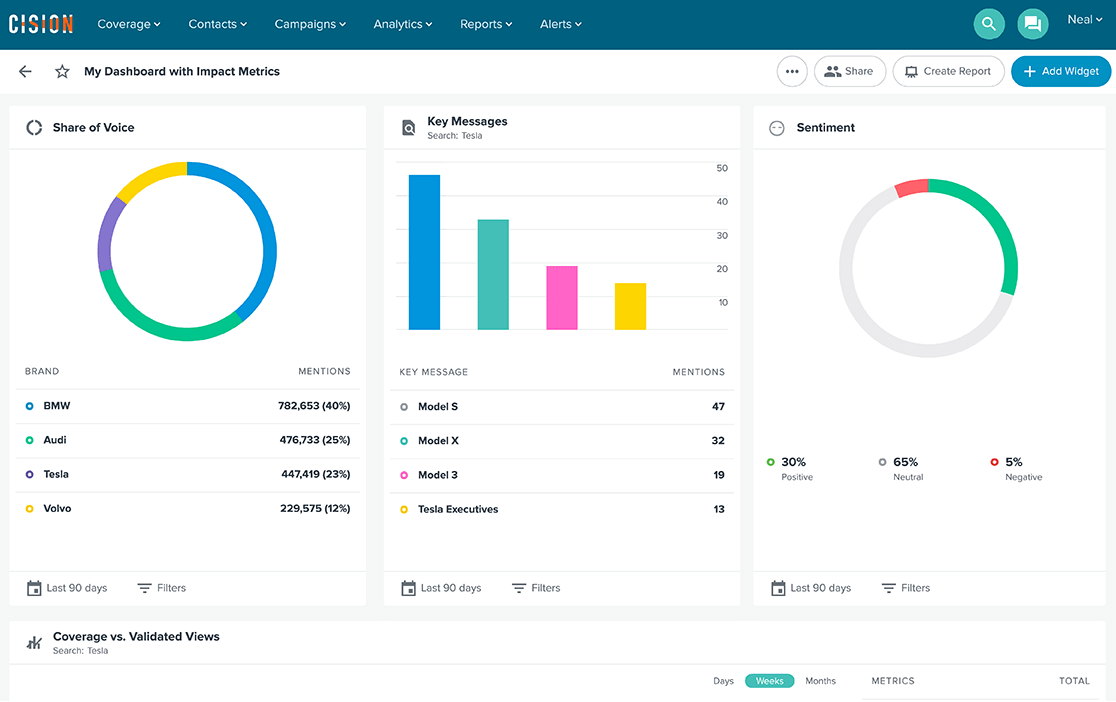Click the Add Widget button

(1061, 72)
